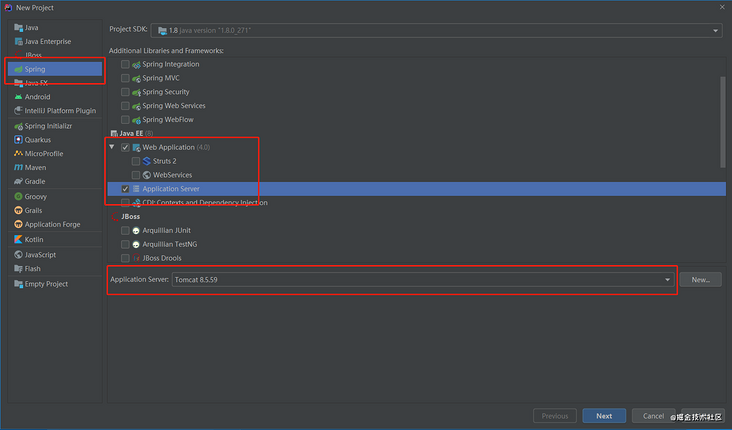The image size is (732, 430).
Task: Select Maven project type
Action: (55, 167)
